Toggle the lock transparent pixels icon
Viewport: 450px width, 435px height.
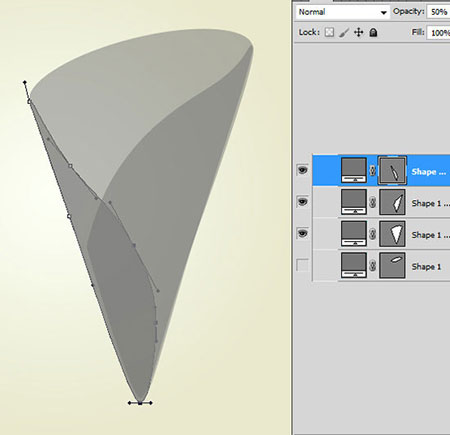[329, 32]
